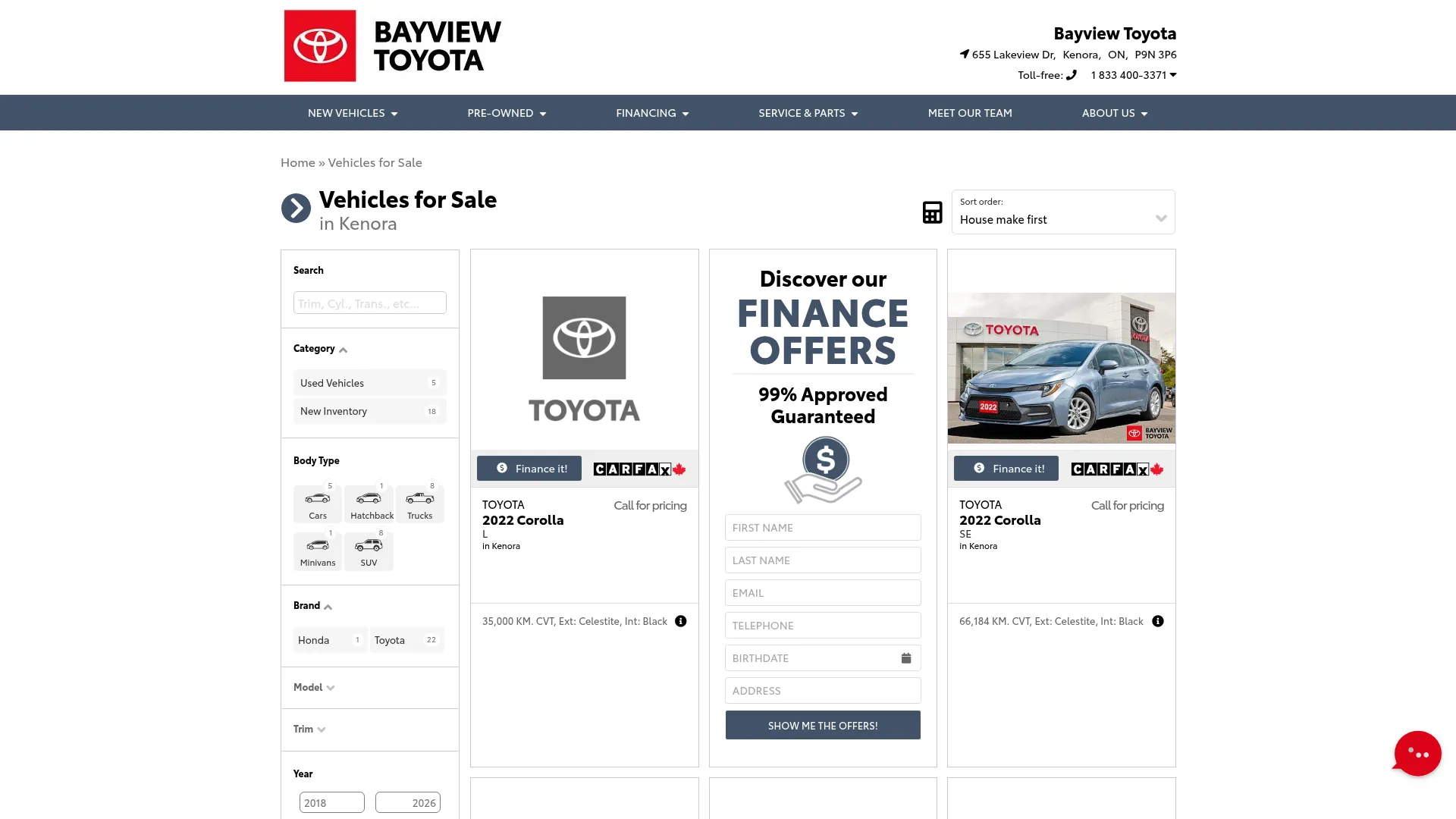Click the Address field
Viewport: 1456px width, 819px height.
pyautogui.click(x=823, y=691)
